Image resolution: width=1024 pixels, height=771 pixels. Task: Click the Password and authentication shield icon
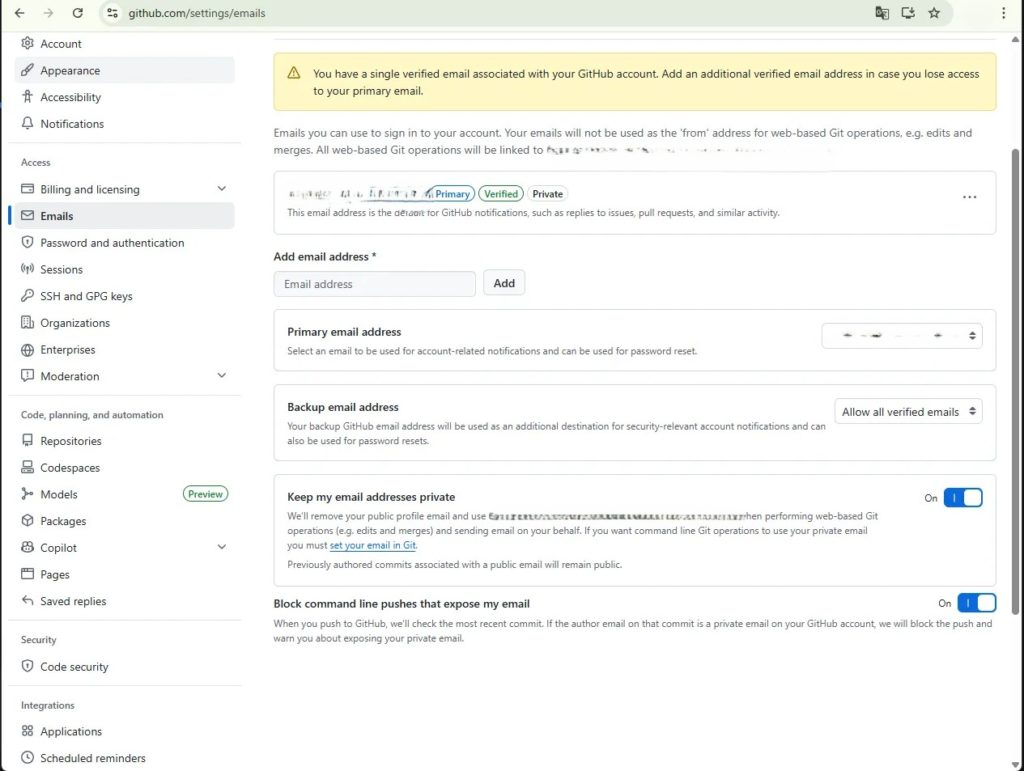28,243
